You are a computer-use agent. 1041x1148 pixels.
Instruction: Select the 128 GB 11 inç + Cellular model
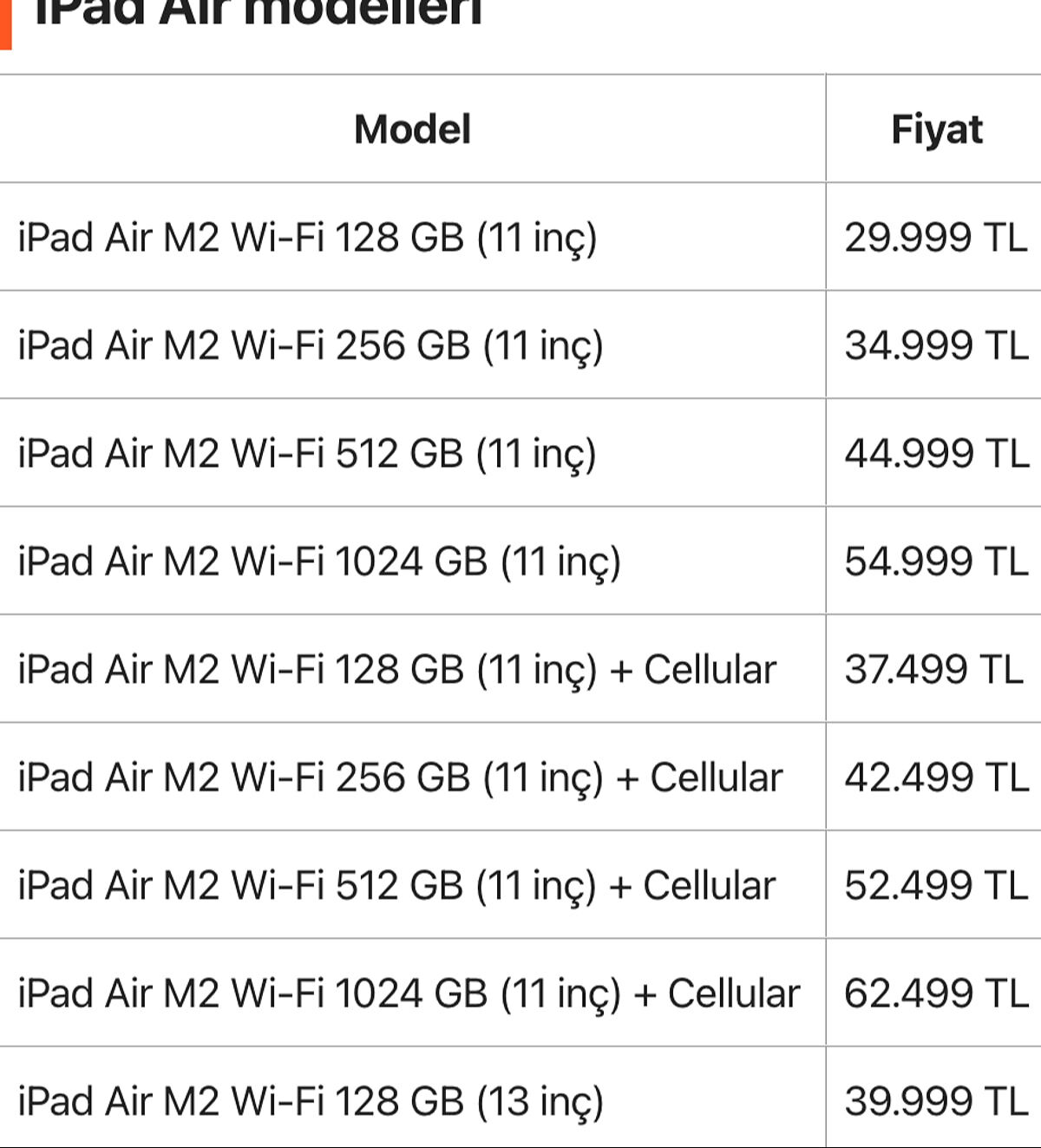(x=397, y=669)
